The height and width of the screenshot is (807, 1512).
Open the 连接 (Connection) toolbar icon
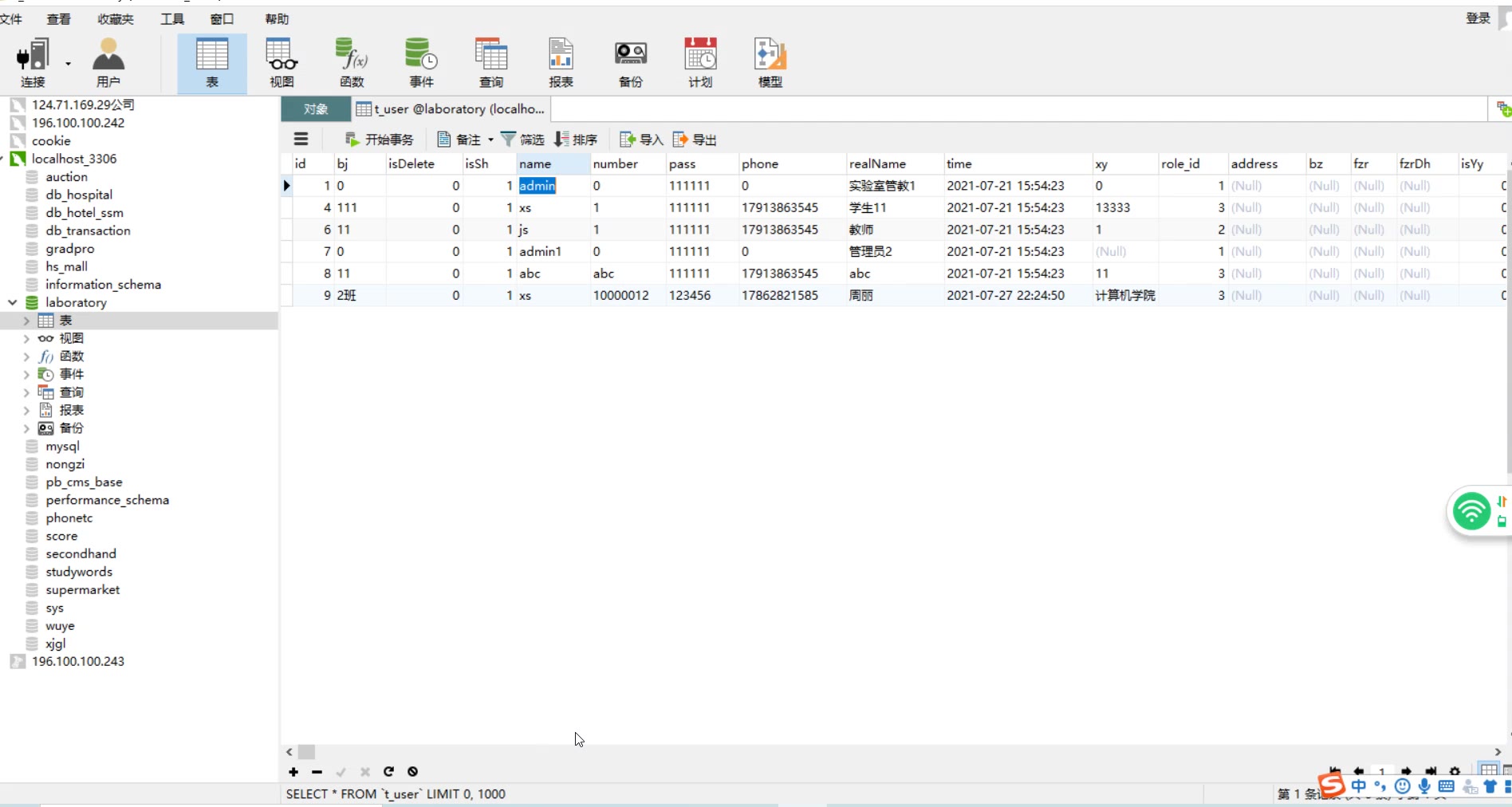click(33, 63)
